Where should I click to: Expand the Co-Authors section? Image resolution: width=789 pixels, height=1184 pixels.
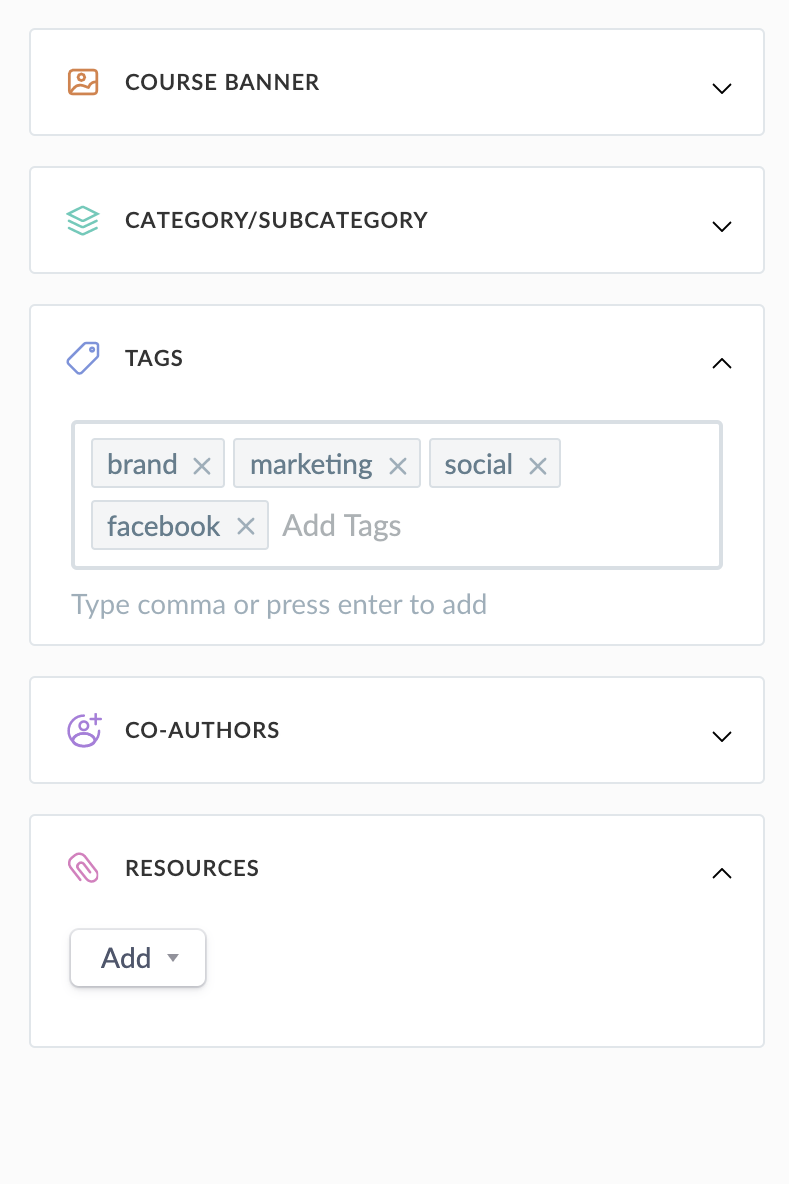(721, 736)
